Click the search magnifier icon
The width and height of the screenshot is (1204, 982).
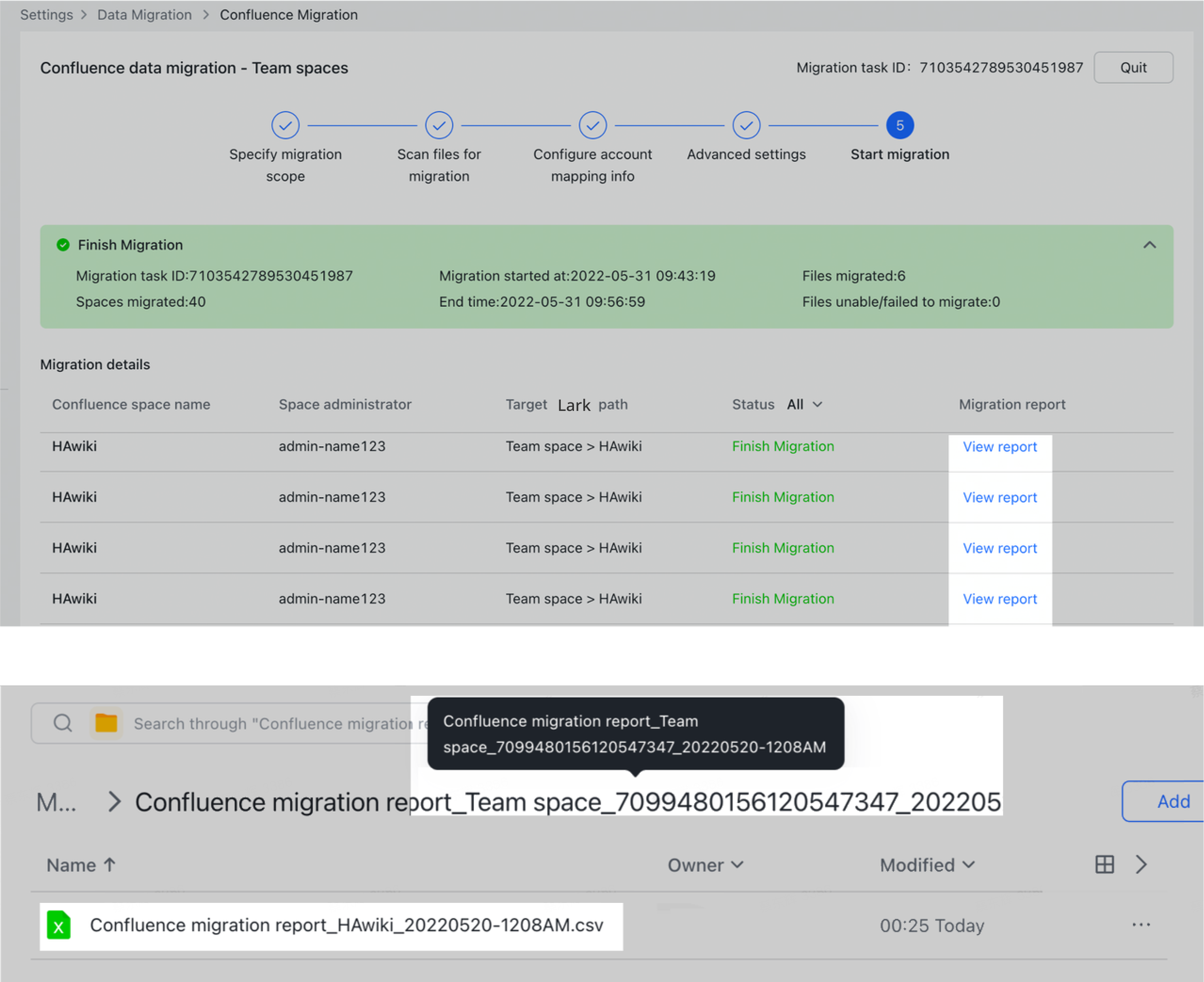tap(63, 723)
